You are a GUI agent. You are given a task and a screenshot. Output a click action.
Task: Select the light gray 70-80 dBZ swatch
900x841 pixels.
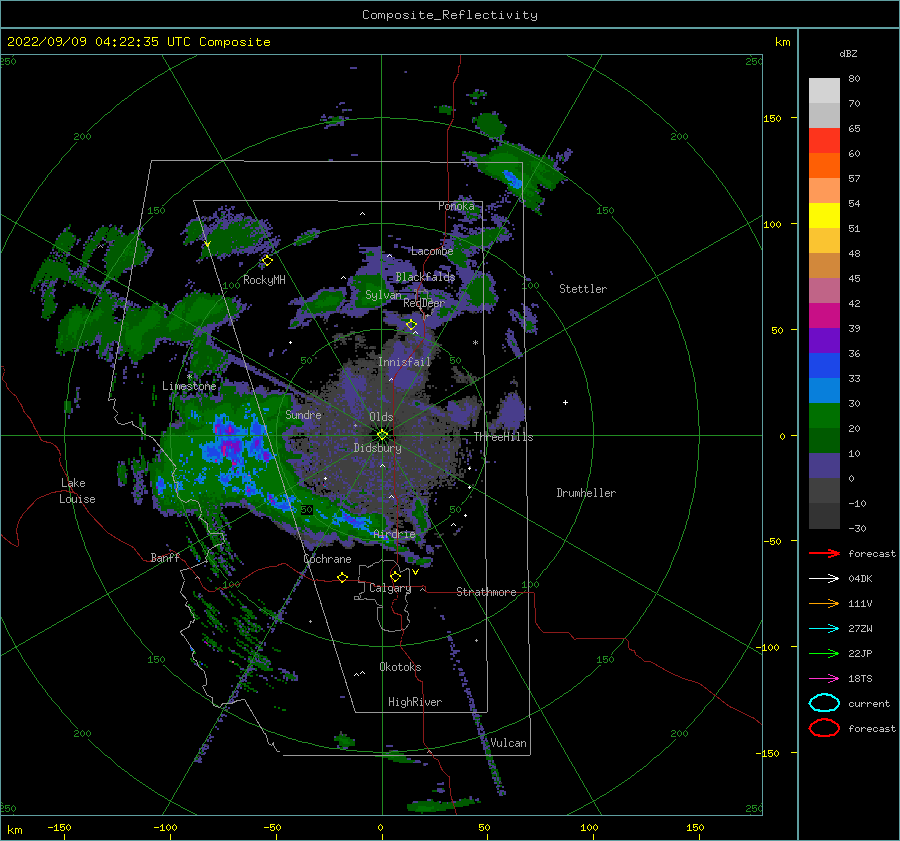[824, 90]
